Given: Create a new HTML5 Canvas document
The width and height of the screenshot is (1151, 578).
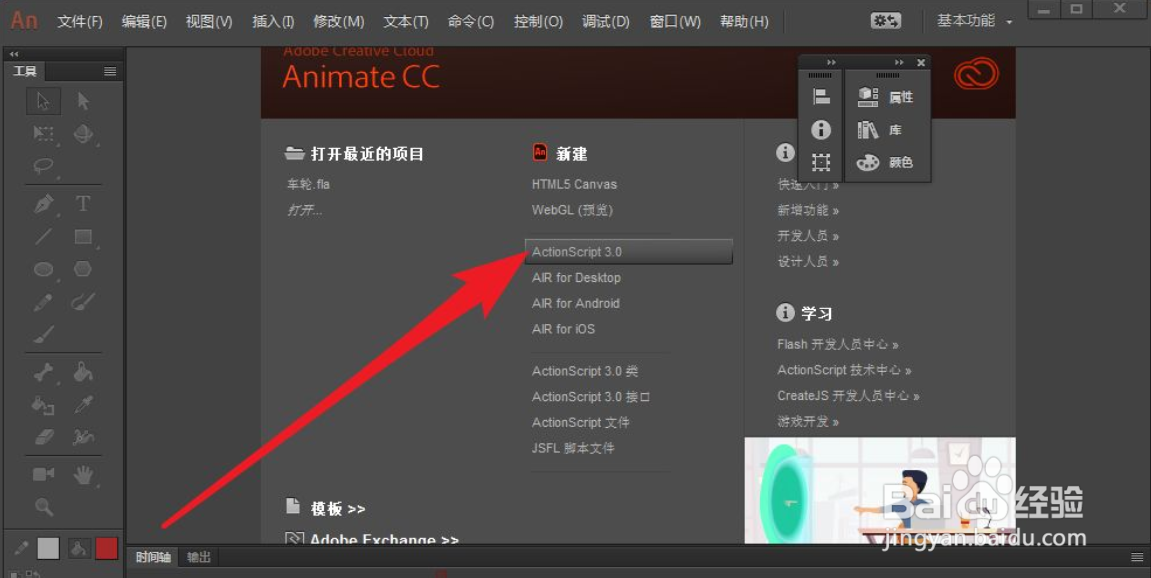Looking at the screenshot, I should [574, 184].
